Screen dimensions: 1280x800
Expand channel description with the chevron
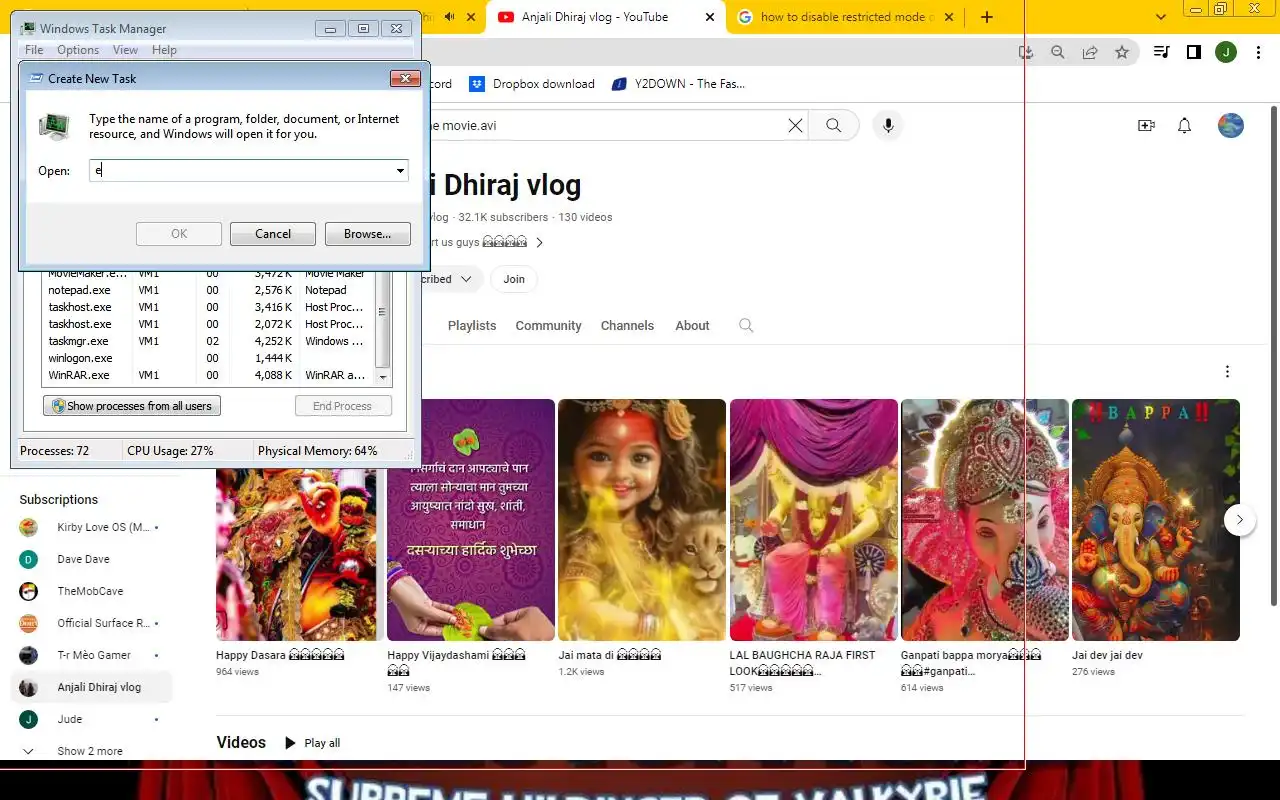[540, 242]
